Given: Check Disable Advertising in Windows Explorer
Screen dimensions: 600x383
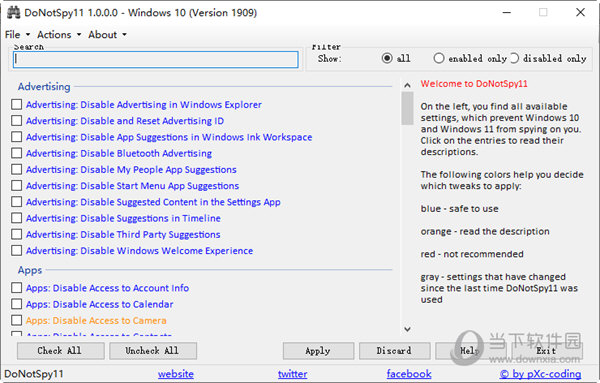Looking at the screenshot, I should (16, 104).
